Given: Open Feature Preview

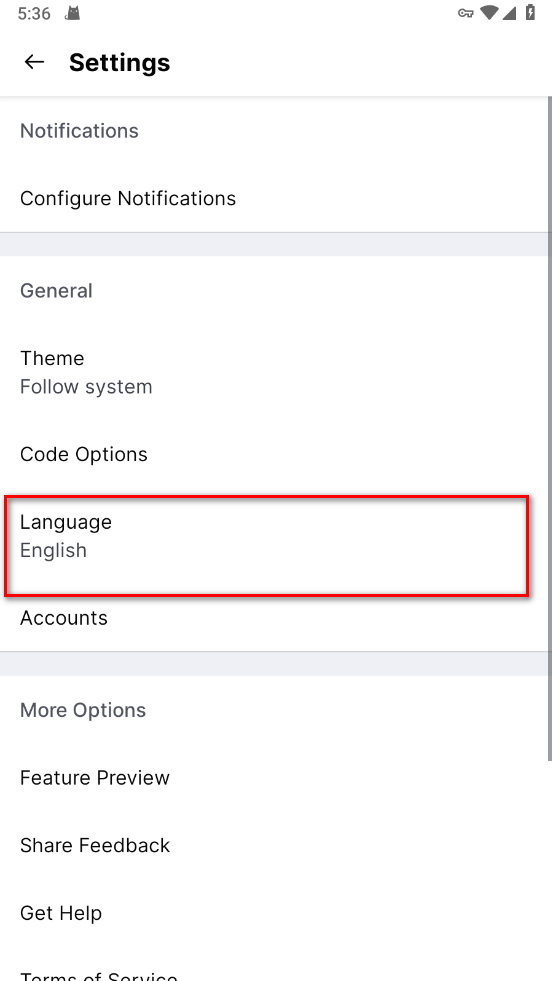Looking at the screenshot, I should [x=275, y=778].
